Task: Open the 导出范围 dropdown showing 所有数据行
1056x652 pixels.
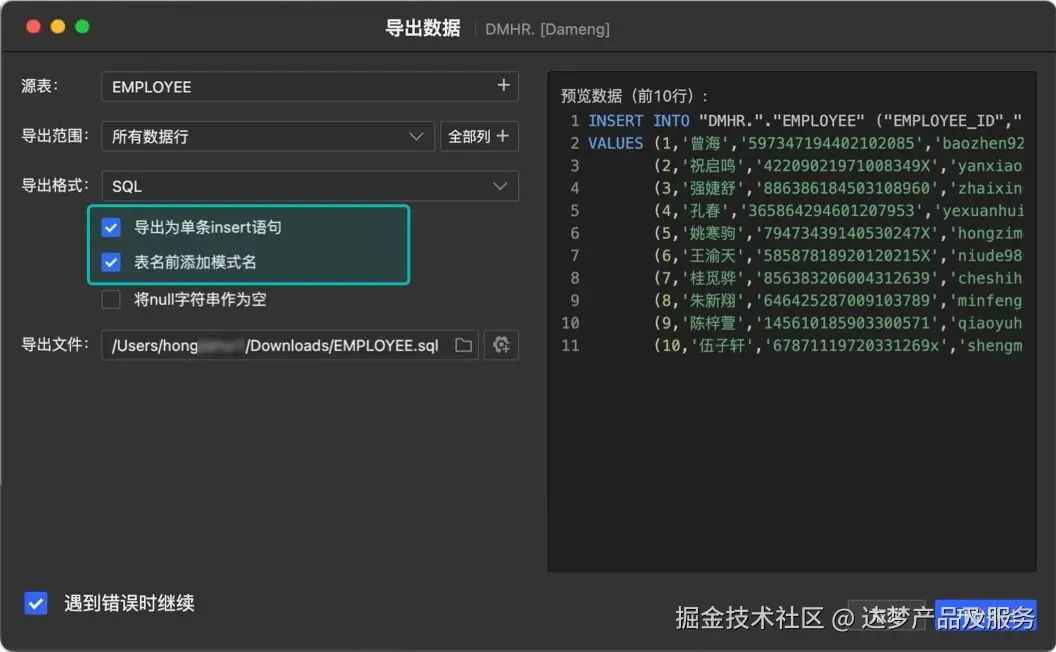Action: 268,136
